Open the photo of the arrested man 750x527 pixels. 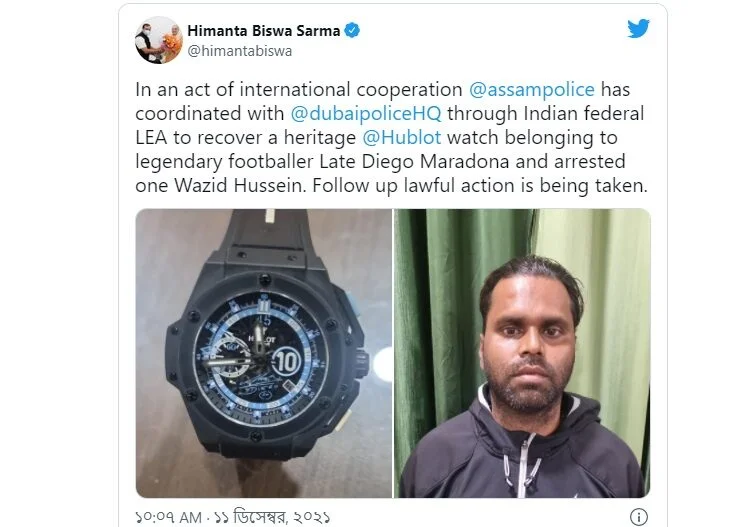click(x=522, y=353)
